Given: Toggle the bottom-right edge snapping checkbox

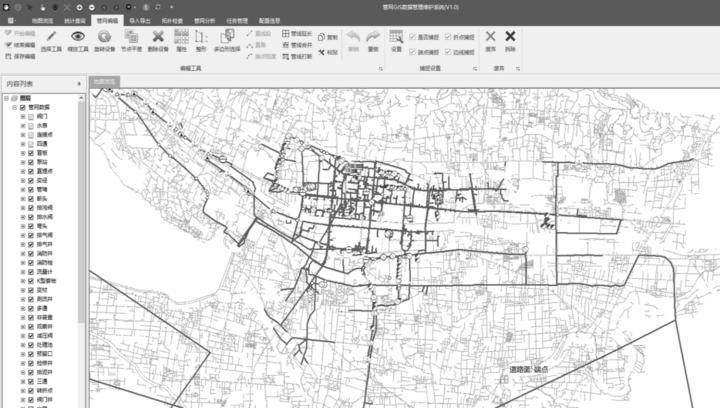Looking at the screenshot, I should (x=448, y=52).
